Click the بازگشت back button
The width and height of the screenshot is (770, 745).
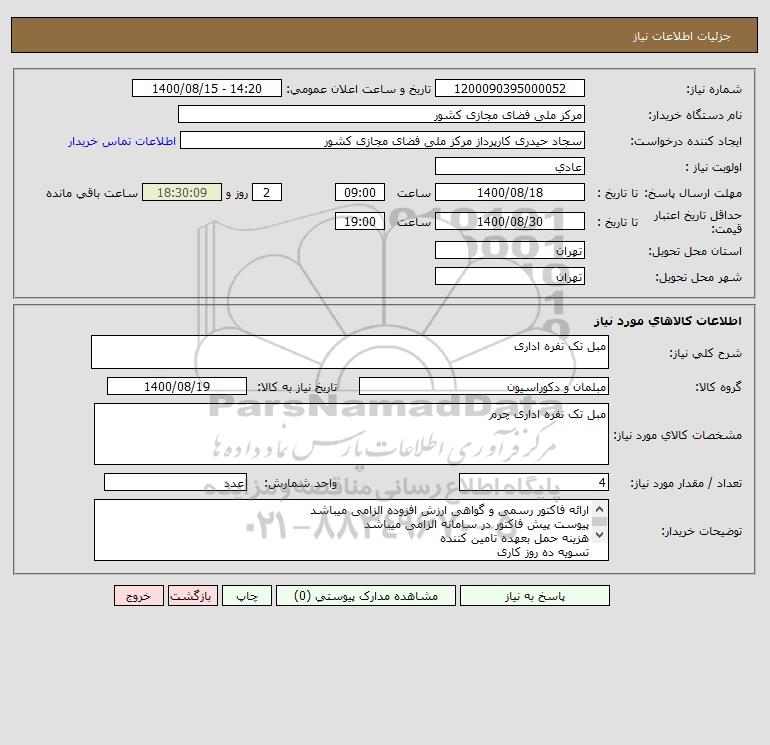coord(192,596)
